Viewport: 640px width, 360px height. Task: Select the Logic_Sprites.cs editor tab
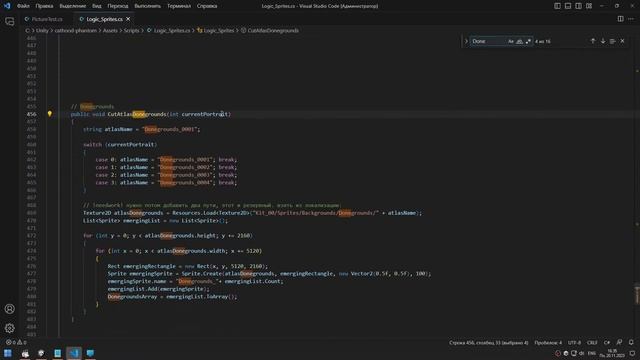point(104,19)
